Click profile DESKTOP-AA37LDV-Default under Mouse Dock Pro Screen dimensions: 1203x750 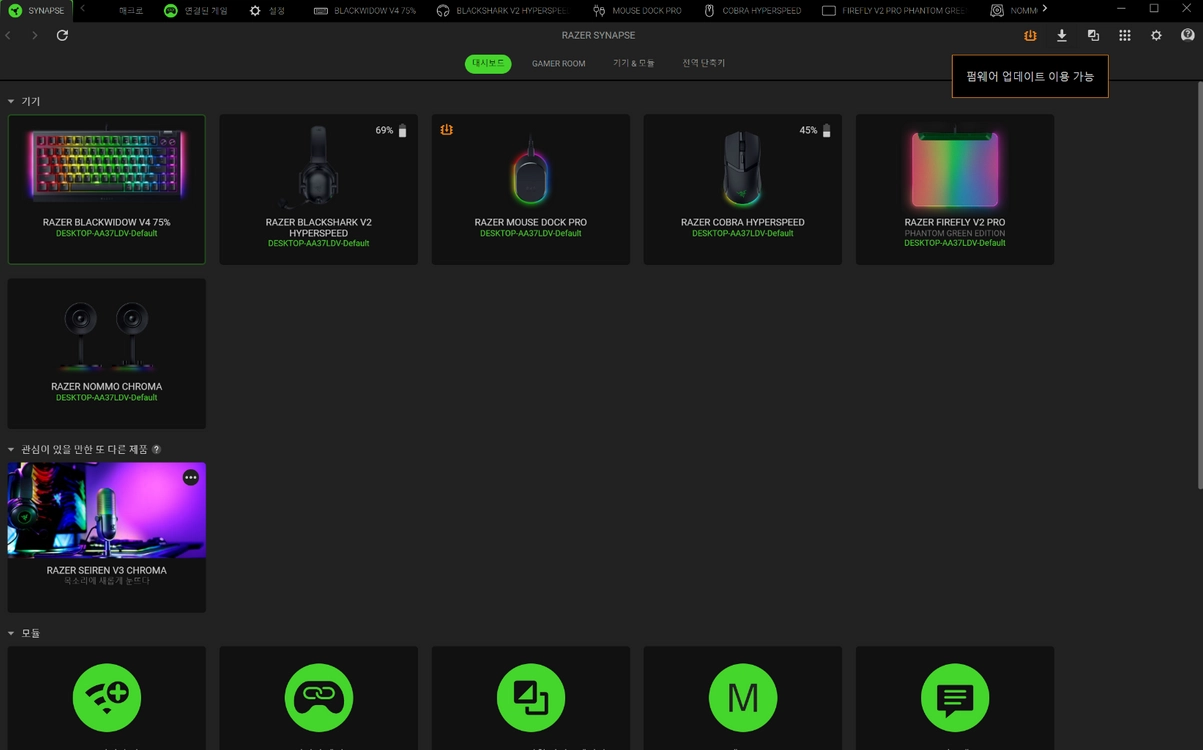531,234
